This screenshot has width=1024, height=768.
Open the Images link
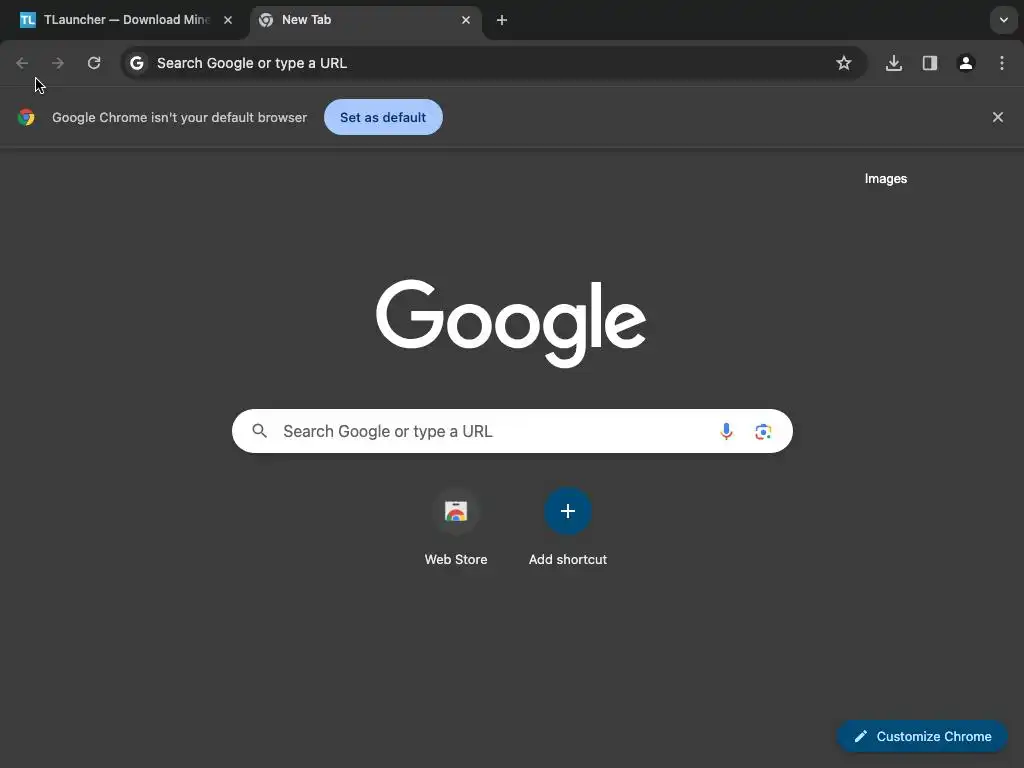pyautogui.click(x=886, y=179)
